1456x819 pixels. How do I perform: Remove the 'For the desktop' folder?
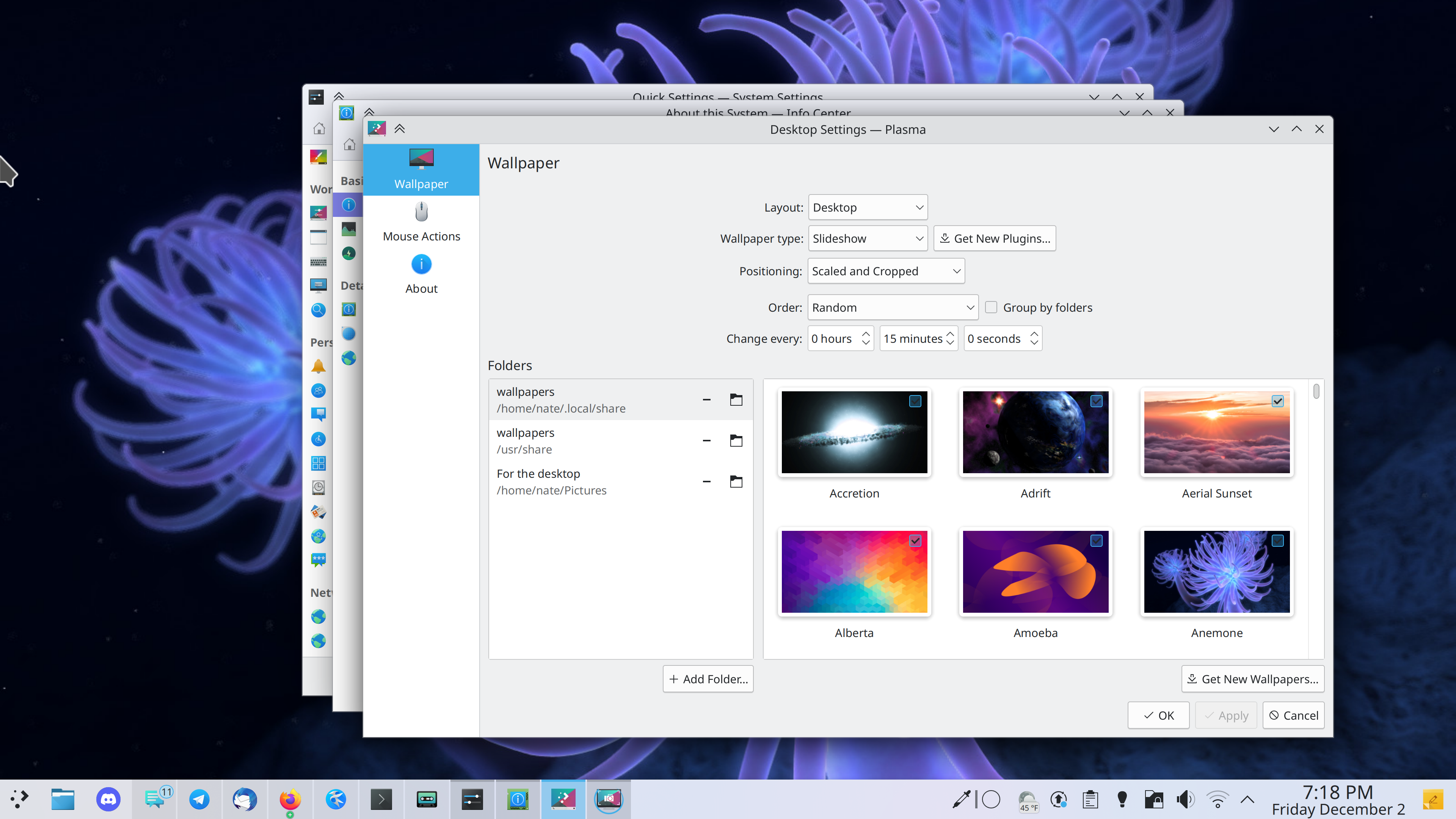click(706, 482)
